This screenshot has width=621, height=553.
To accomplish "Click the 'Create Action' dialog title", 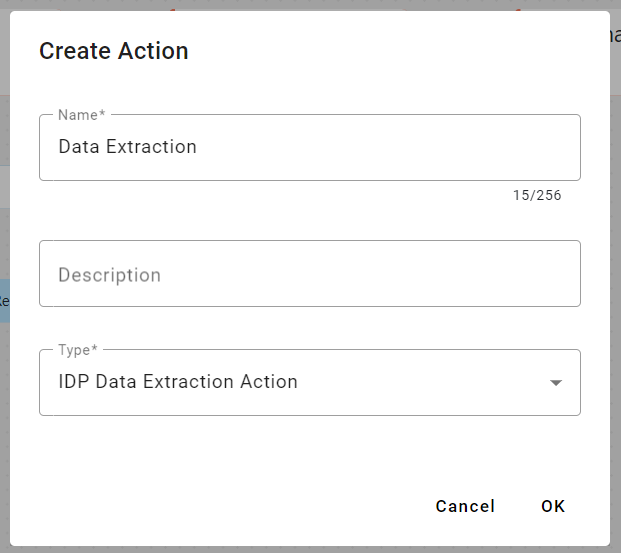I will tap(113, 51).
